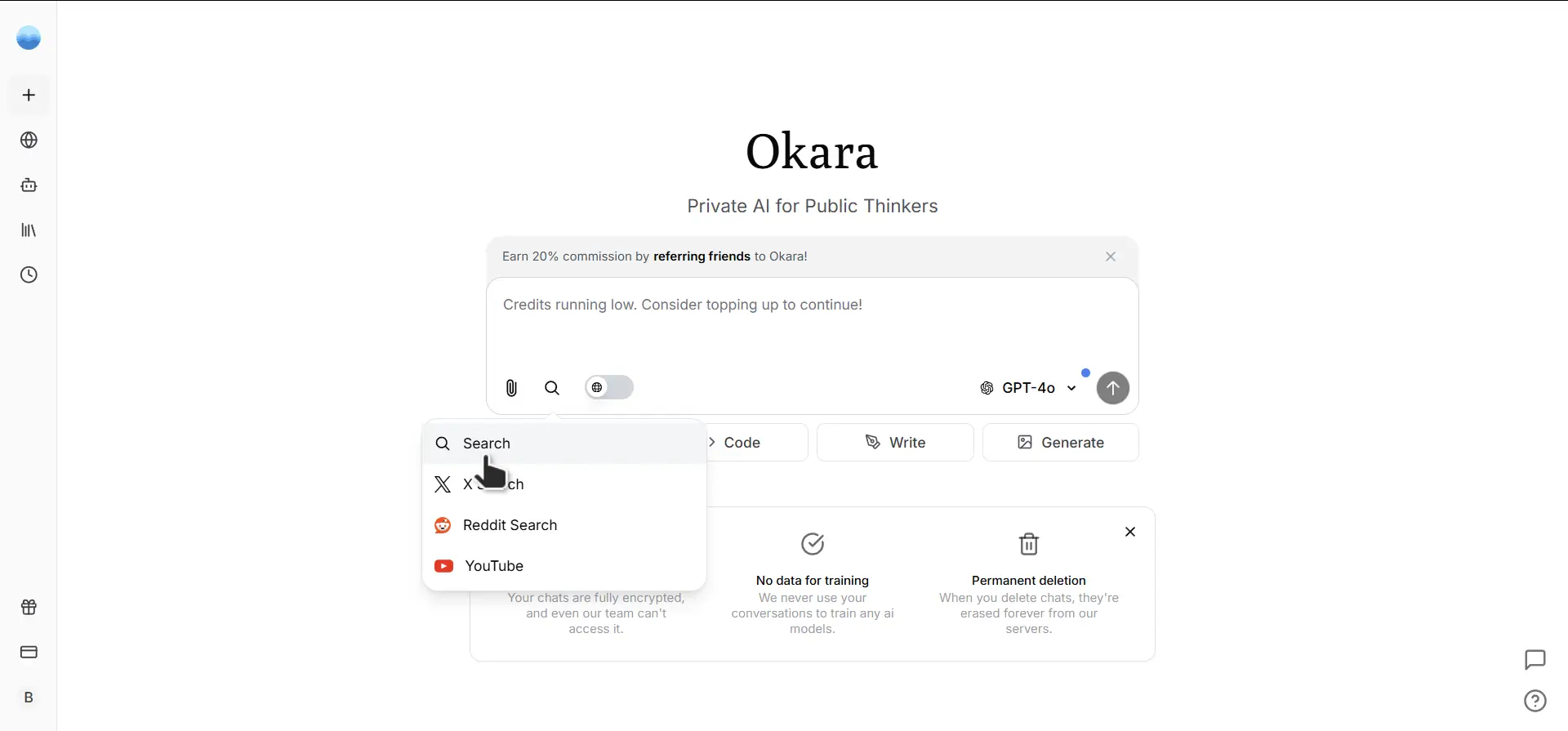1568x731 pixels.
Task: Click the No data for training checkmark icon
Action: (813, 544)
